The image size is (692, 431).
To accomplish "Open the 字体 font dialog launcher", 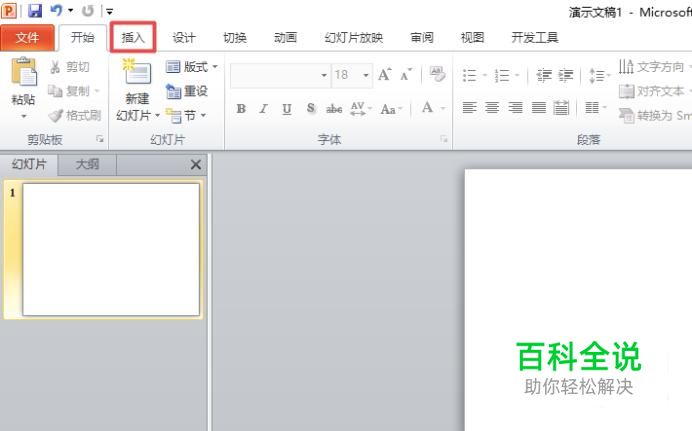I will click(x=444, y=139).
